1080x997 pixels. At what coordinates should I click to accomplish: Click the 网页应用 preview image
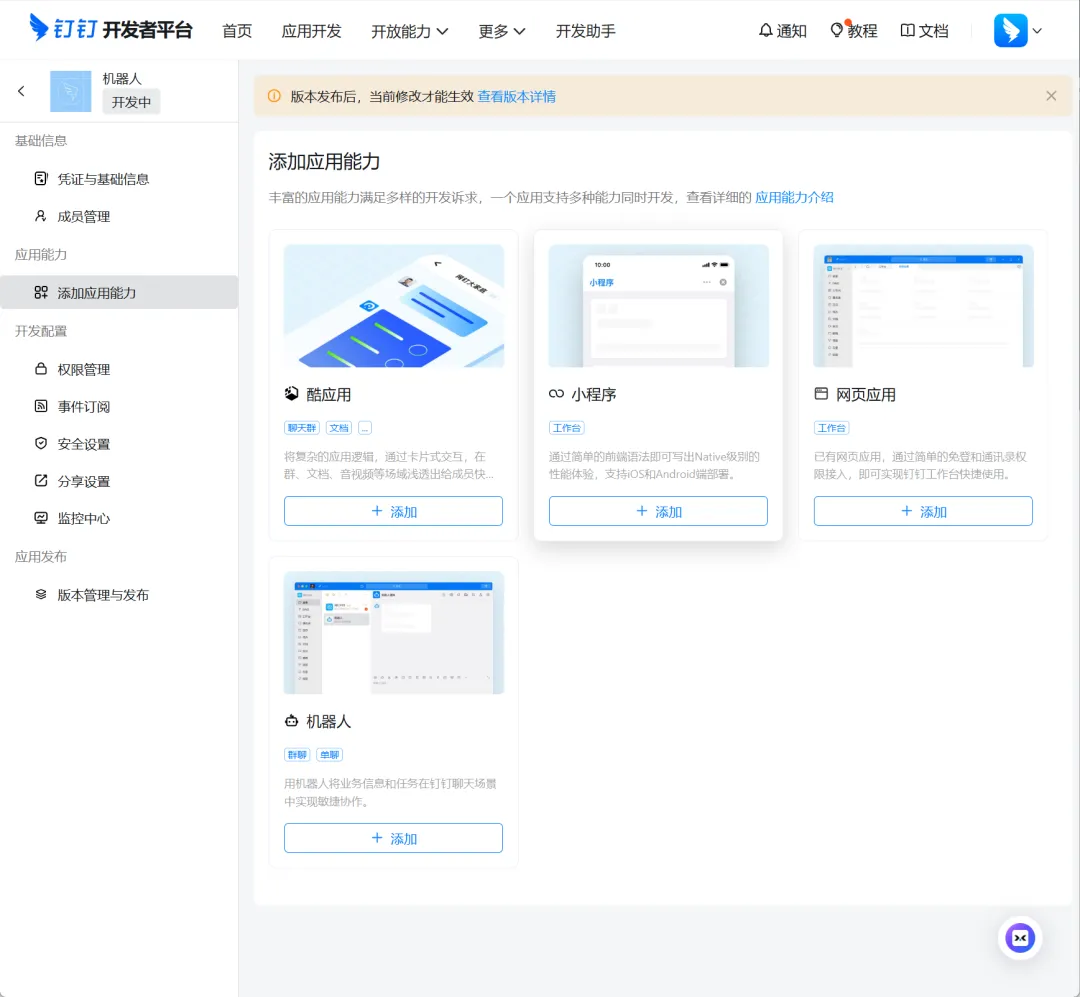point(923,305)
